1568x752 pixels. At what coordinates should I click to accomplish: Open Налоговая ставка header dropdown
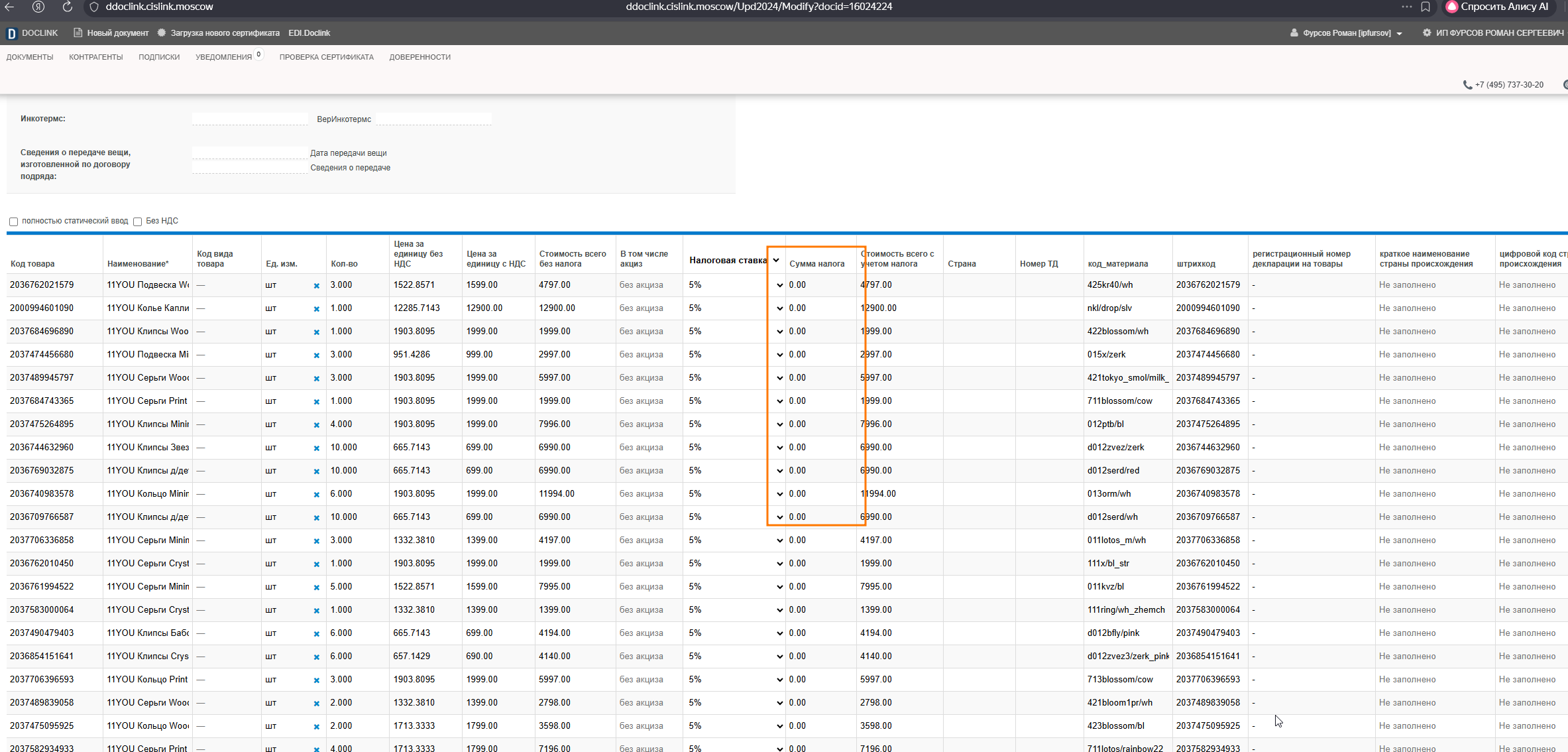pos(775,260)
